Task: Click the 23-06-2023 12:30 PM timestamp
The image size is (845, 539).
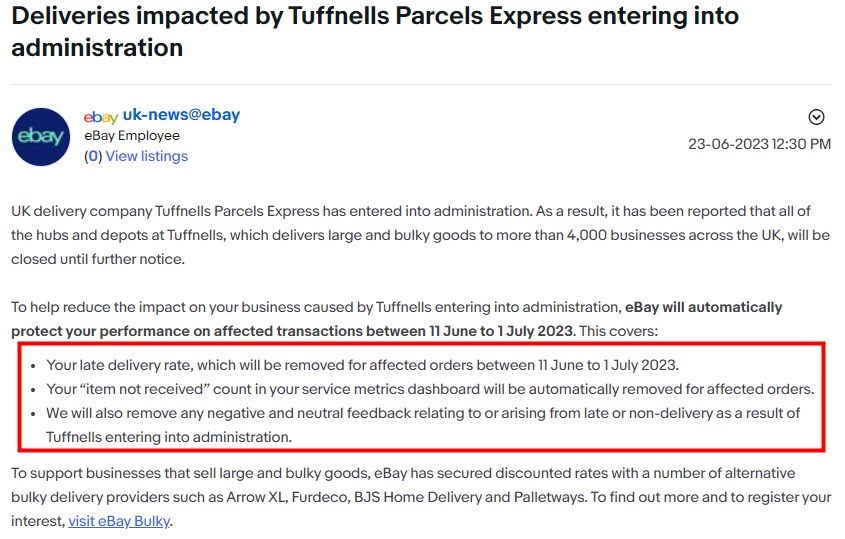Action: point(759,144)
